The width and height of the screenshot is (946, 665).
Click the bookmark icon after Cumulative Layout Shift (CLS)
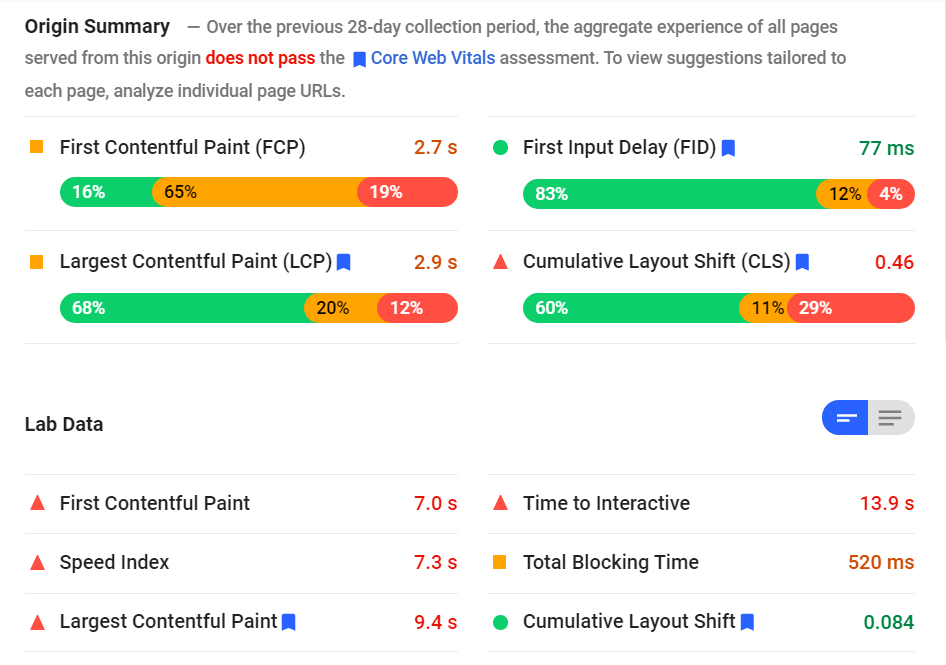point(802,262)
